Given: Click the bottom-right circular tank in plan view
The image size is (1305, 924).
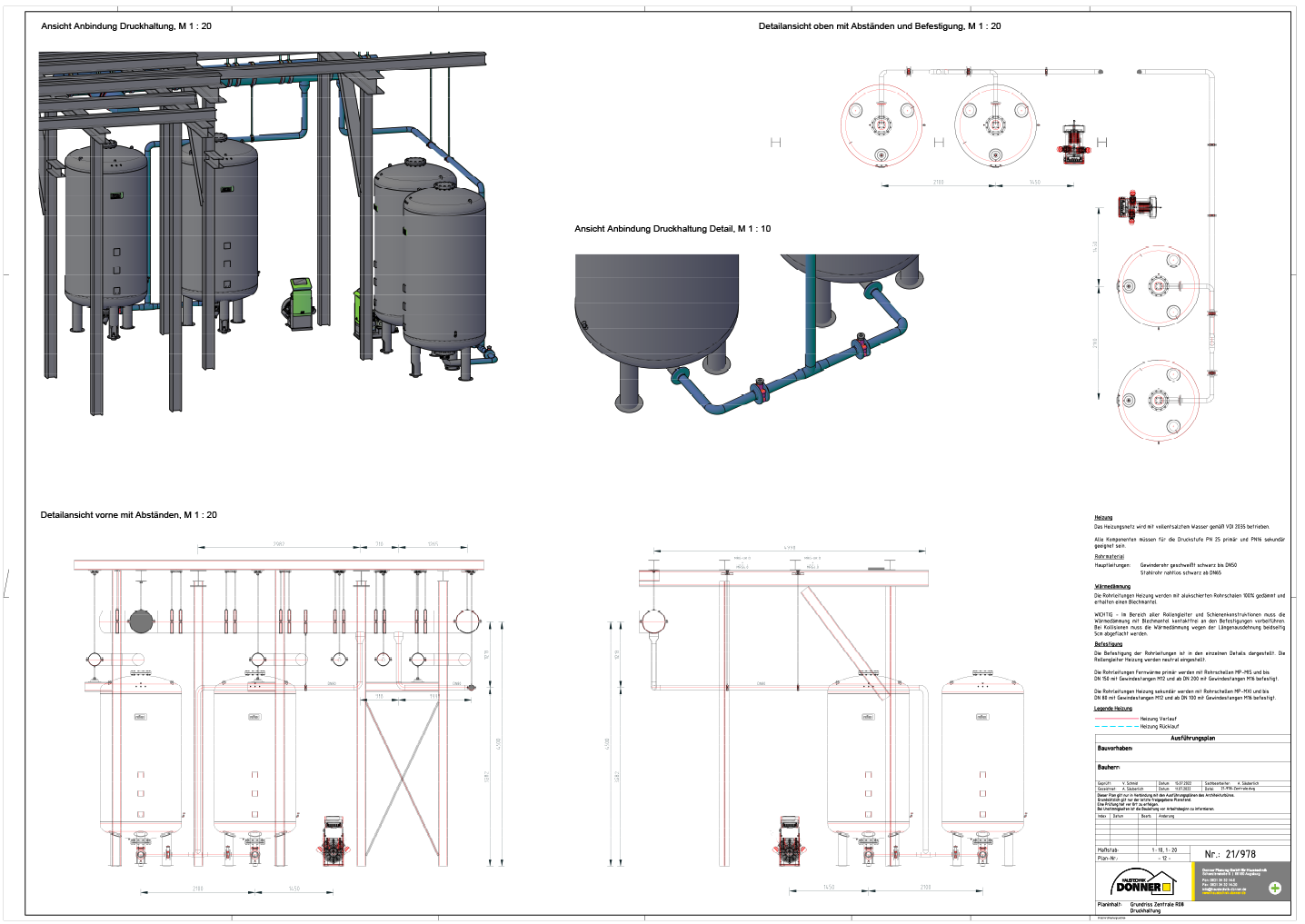Looking at the screenshot, I should pos(1159,400).
